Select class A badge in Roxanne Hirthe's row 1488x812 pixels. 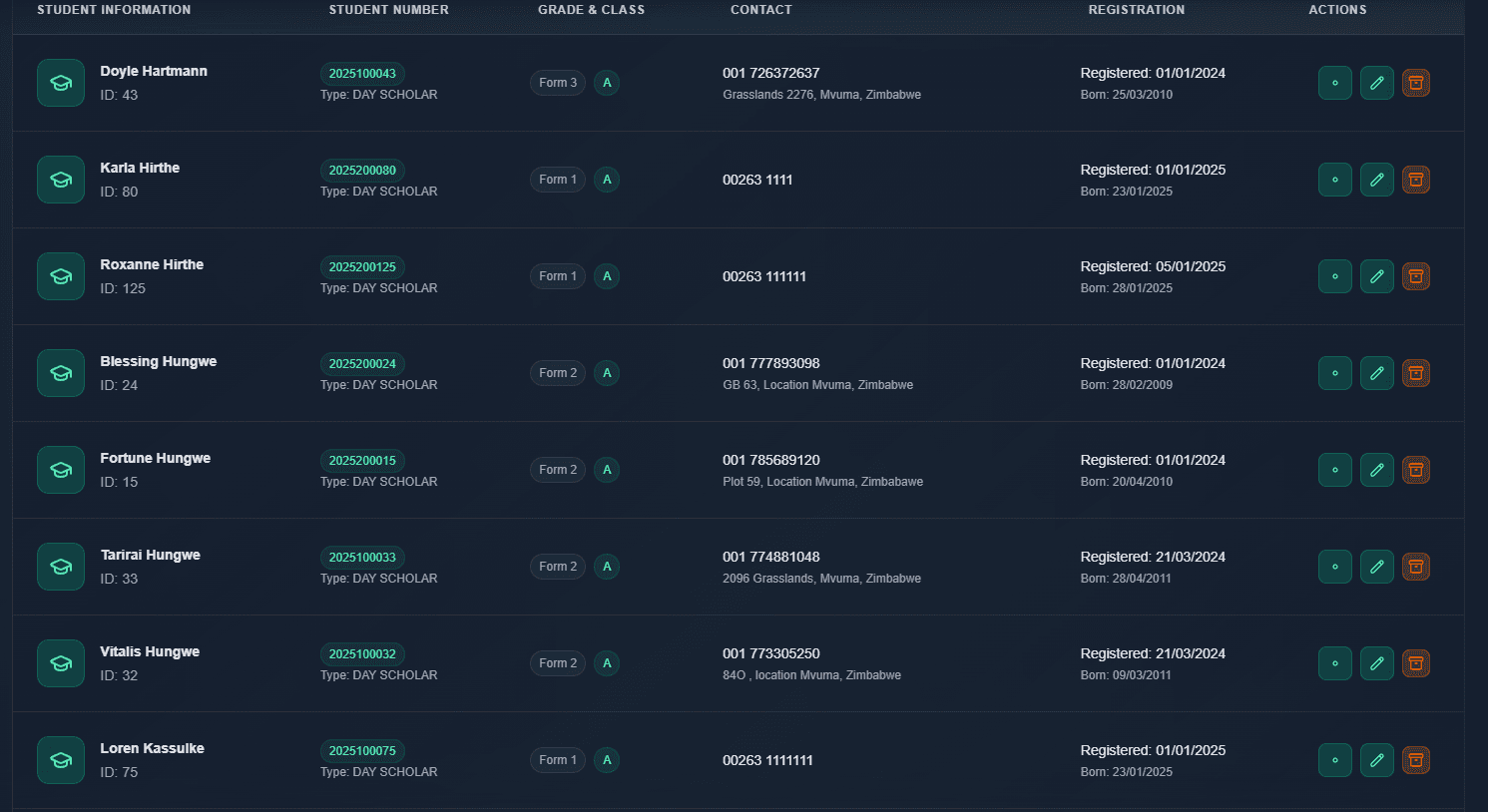click(607, 276)
